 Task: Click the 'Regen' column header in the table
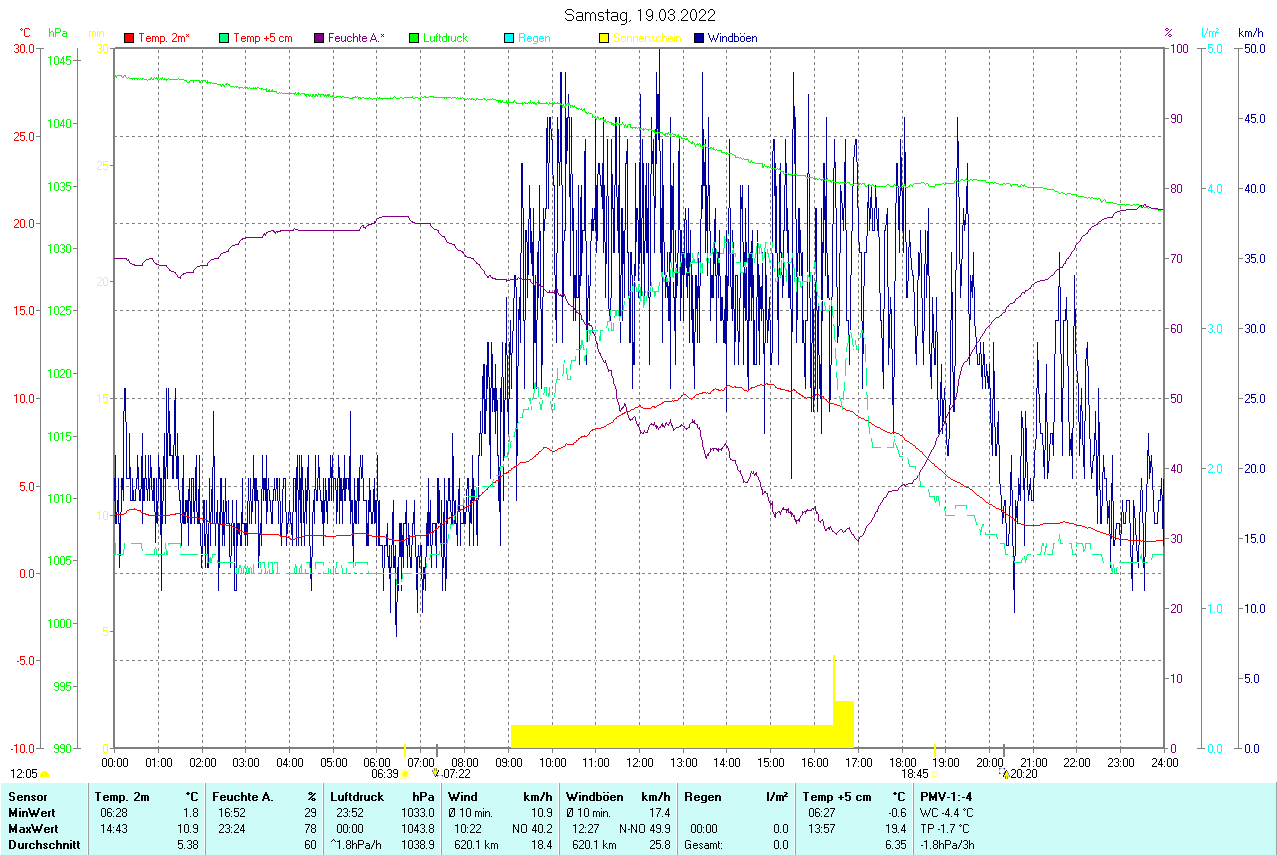(701, 797)
